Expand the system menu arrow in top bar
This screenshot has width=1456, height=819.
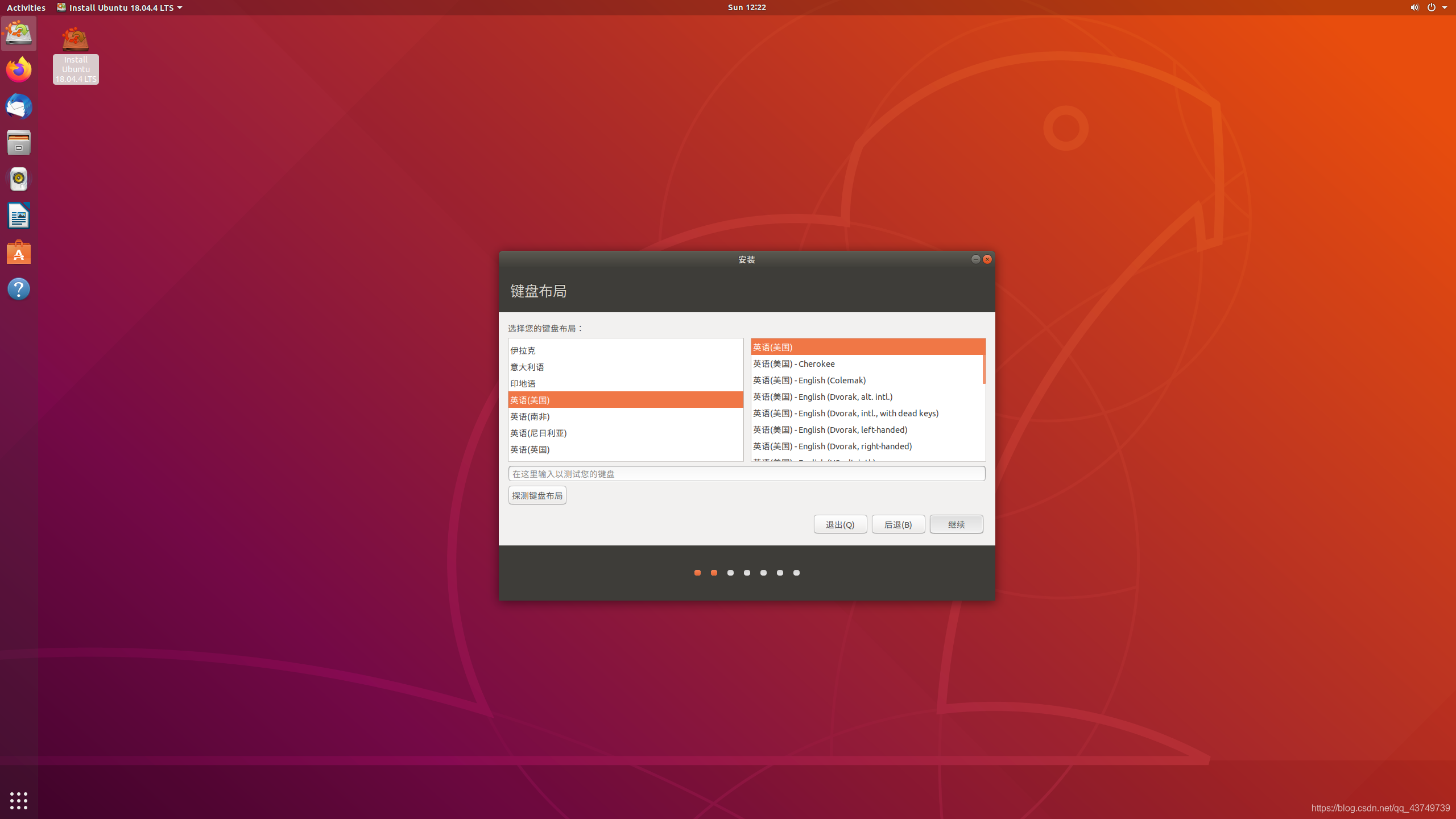pos(1445,7)
